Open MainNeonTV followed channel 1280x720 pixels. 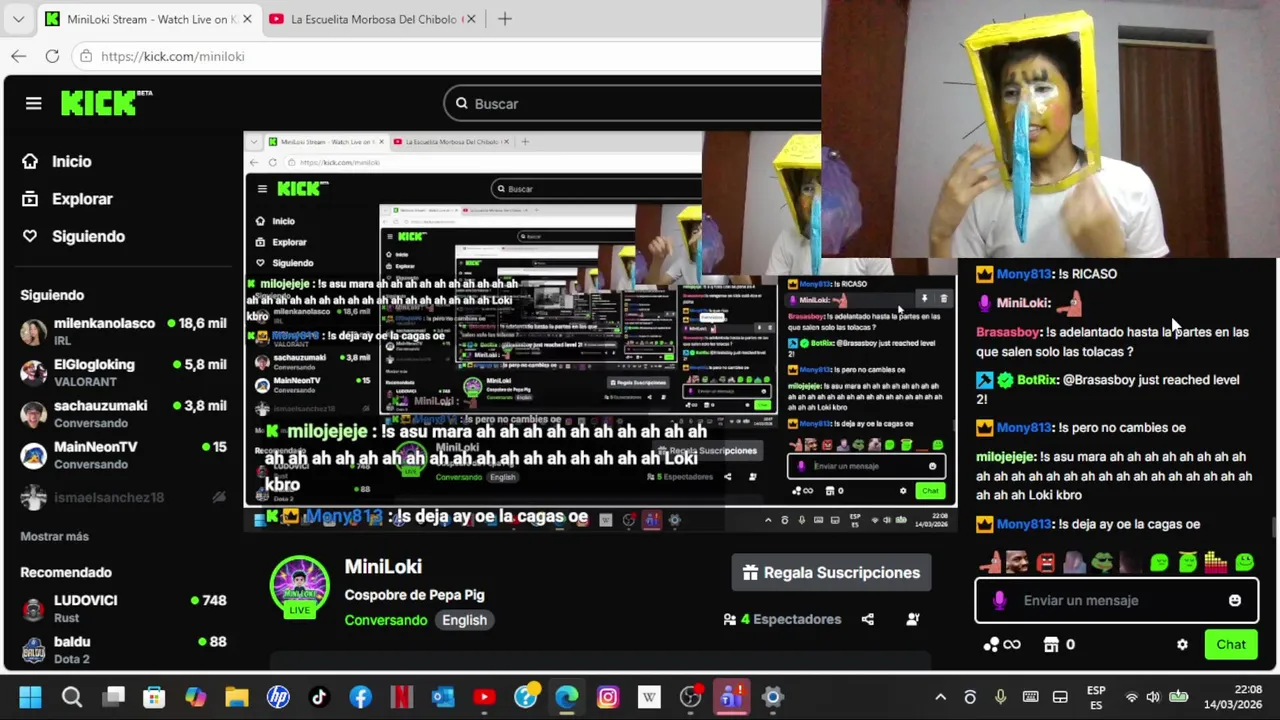point(124,455)
